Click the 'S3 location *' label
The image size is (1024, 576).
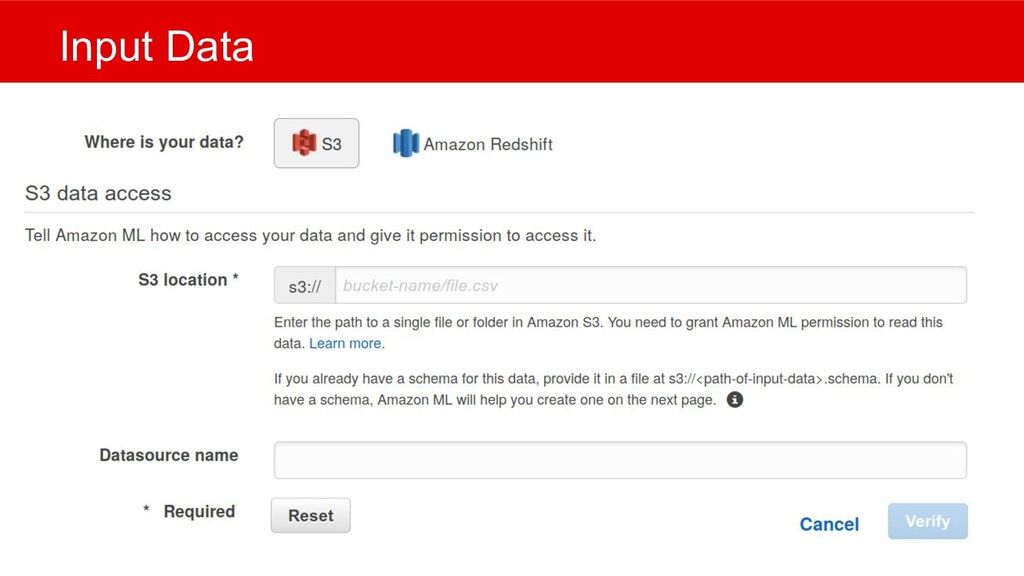click(x=188, y=280)
